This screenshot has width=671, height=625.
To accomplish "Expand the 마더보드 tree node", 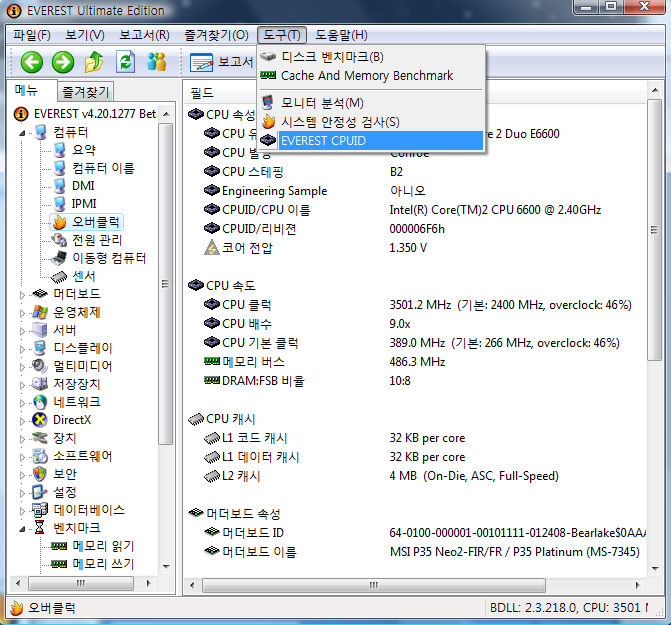I will [x=22, y=295].
